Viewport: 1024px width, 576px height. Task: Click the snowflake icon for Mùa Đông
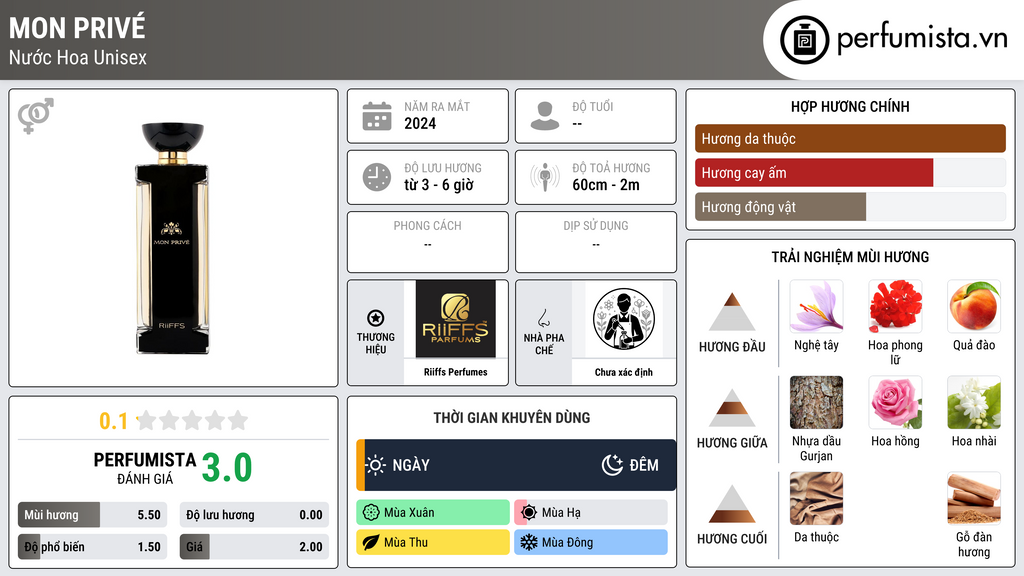coord(529,542)
